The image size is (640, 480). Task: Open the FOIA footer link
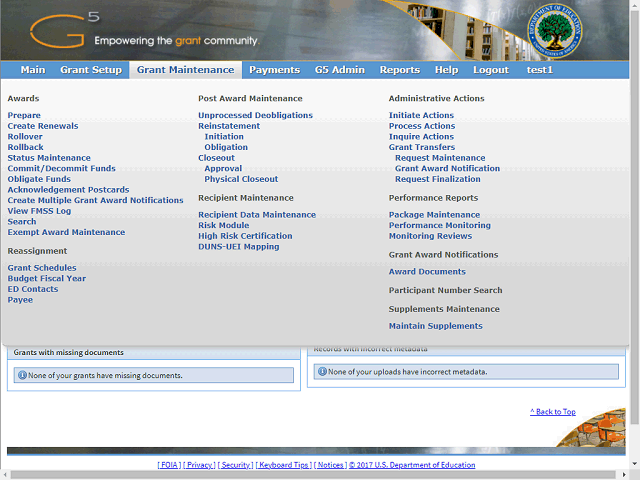click(169, 465)
